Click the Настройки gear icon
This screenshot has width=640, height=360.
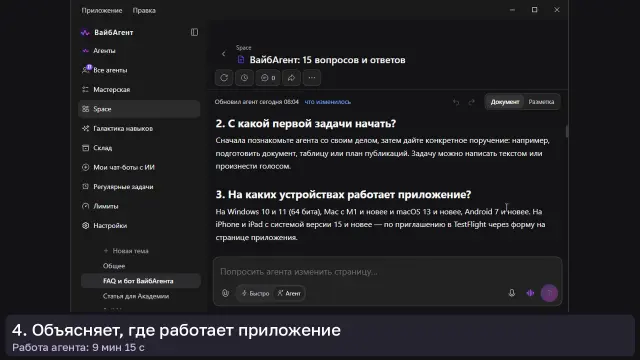click(85, 226)
